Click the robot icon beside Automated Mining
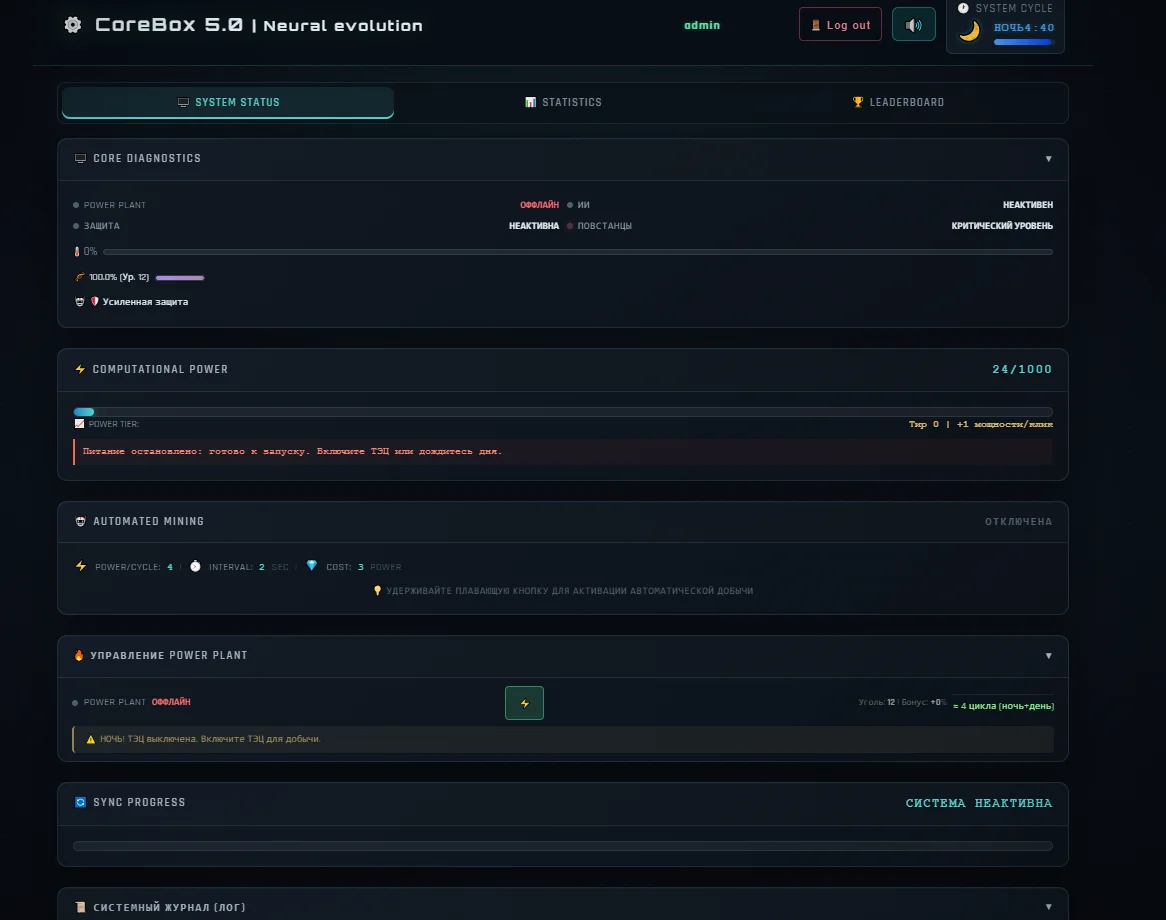This screenshot has width=1166, height=920. coord(80,521)
